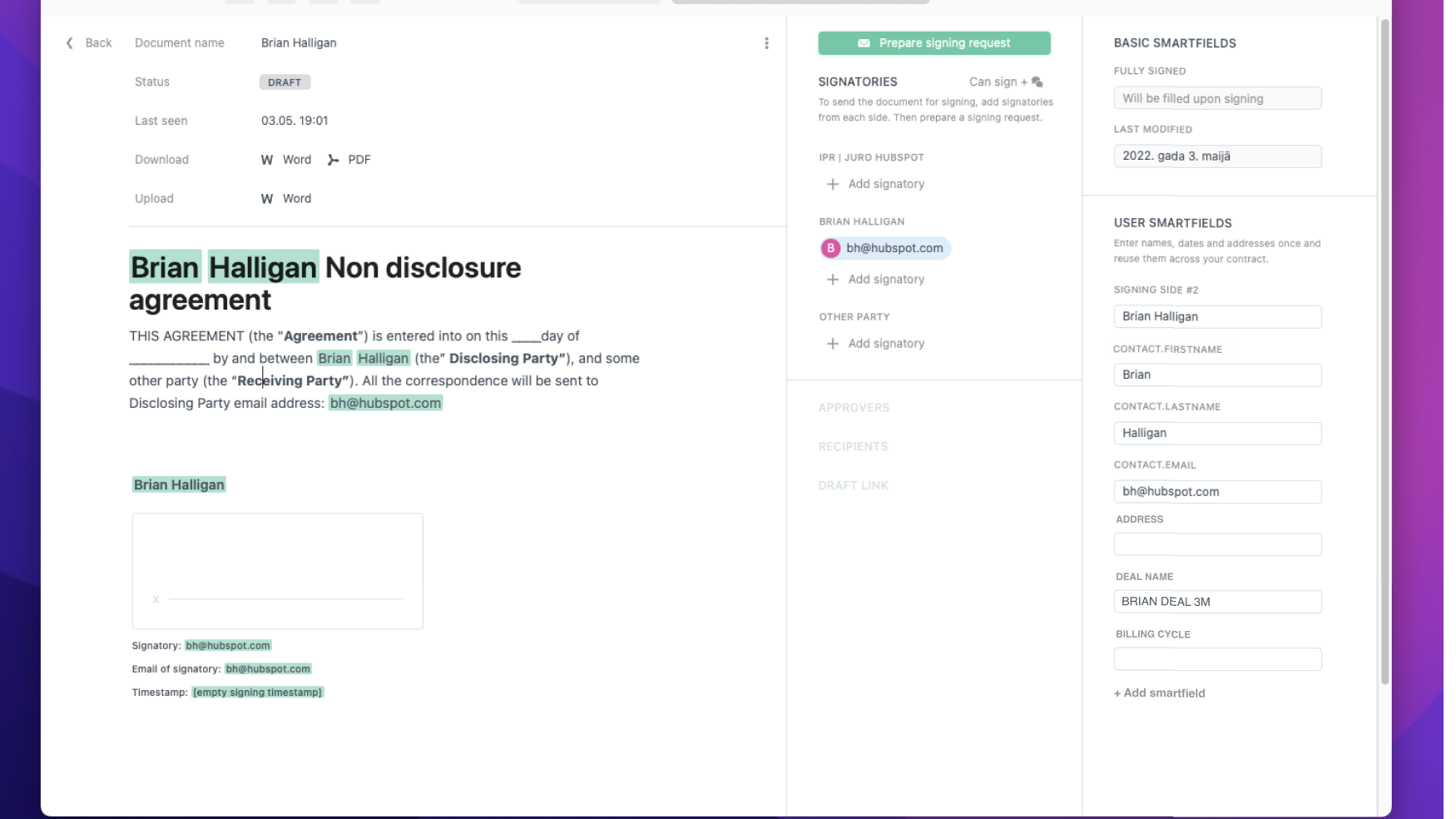1456x819 pixels.
Task: Click the Brian Halligan signature block name
Action: [x=179, y=485]
